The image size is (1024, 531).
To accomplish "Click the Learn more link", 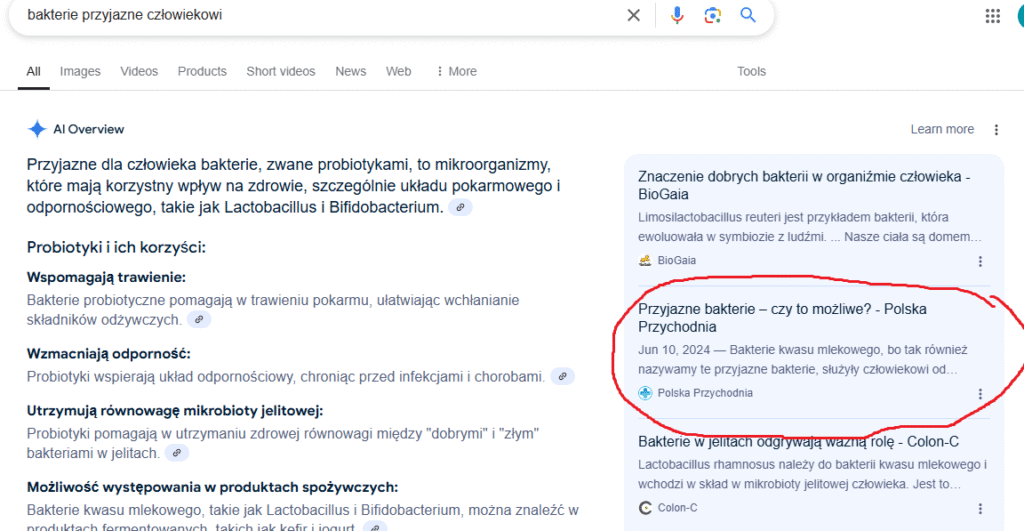I will coord(941,129).
